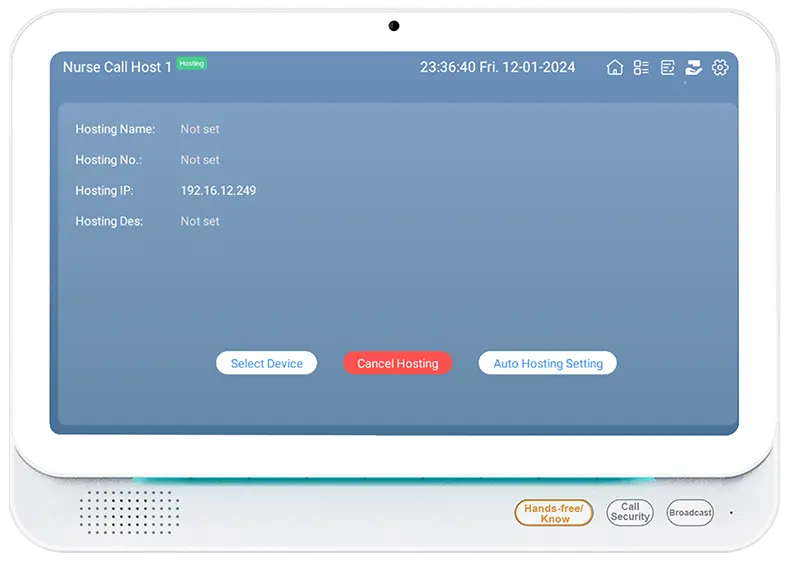Click the green Hosting status badge
The height and width of the screenshot is (564, 788).
pos(191,64)
